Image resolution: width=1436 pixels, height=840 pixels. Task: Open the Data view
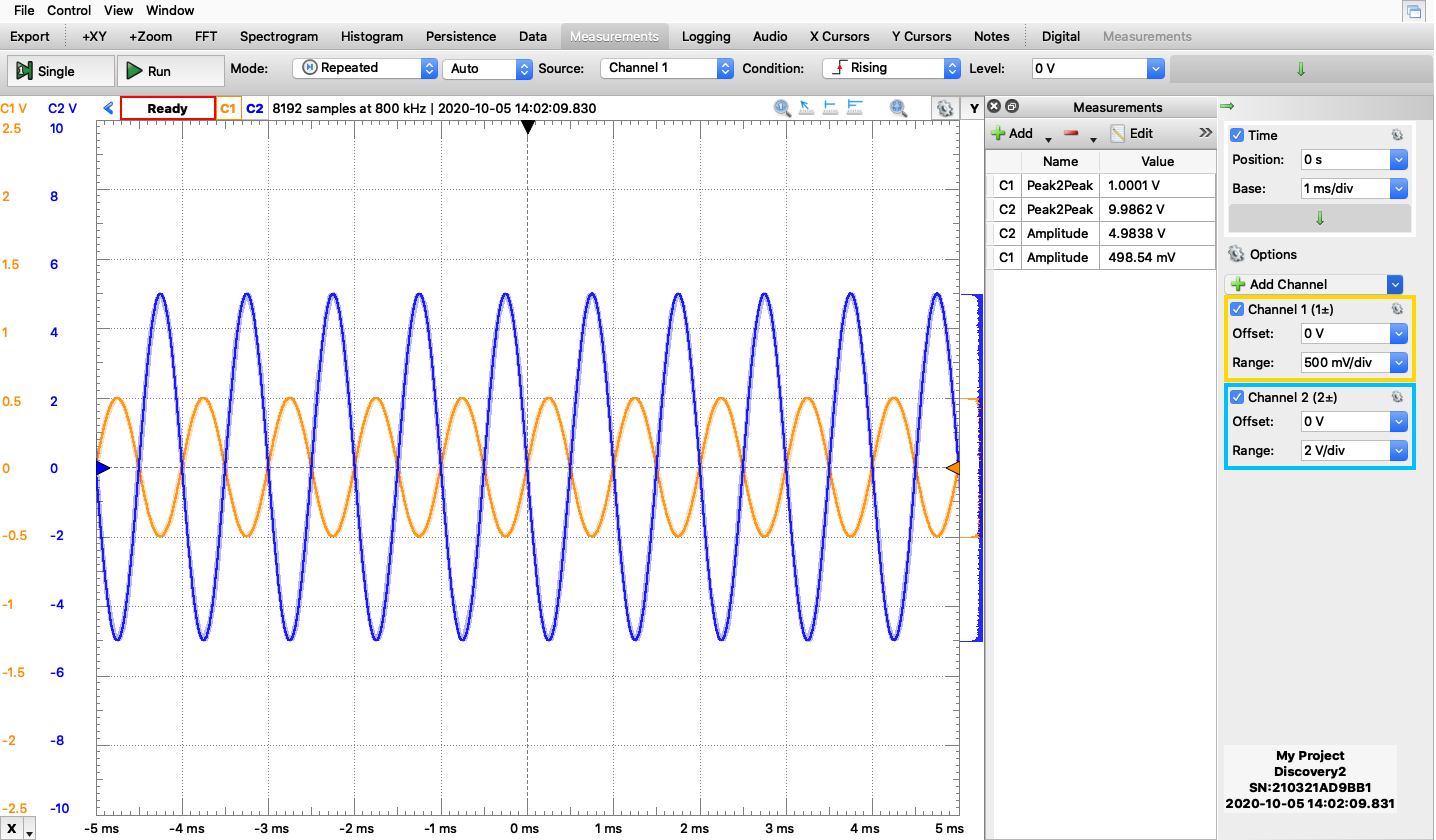(533, 36)
